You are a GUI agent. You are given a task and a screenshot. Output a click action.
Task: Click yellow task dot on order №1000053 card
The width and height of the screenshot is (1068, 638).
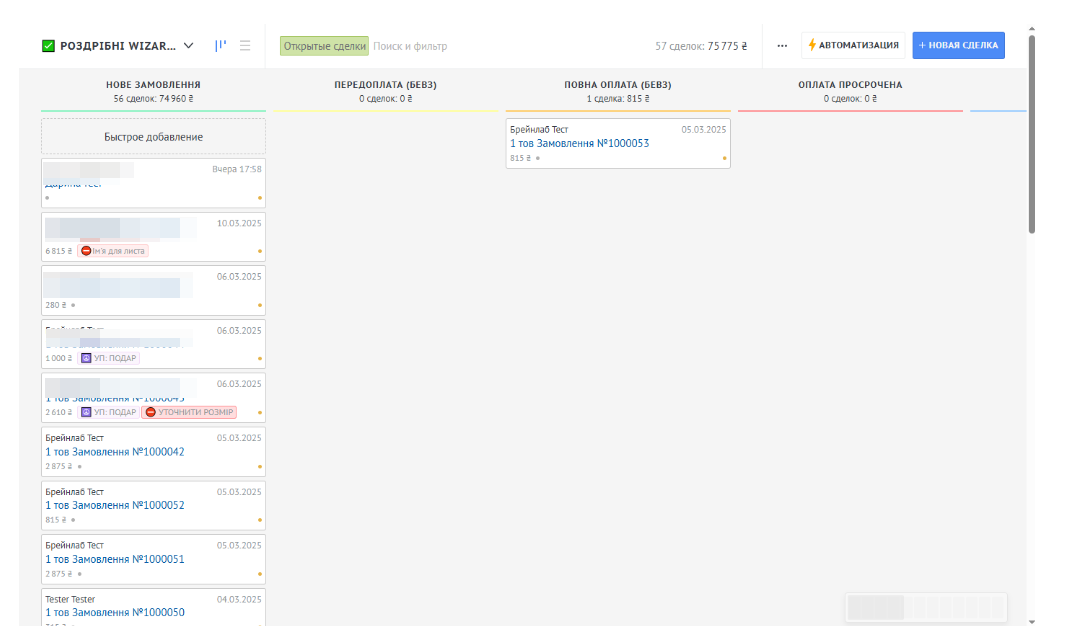click(x=724, y=158)
